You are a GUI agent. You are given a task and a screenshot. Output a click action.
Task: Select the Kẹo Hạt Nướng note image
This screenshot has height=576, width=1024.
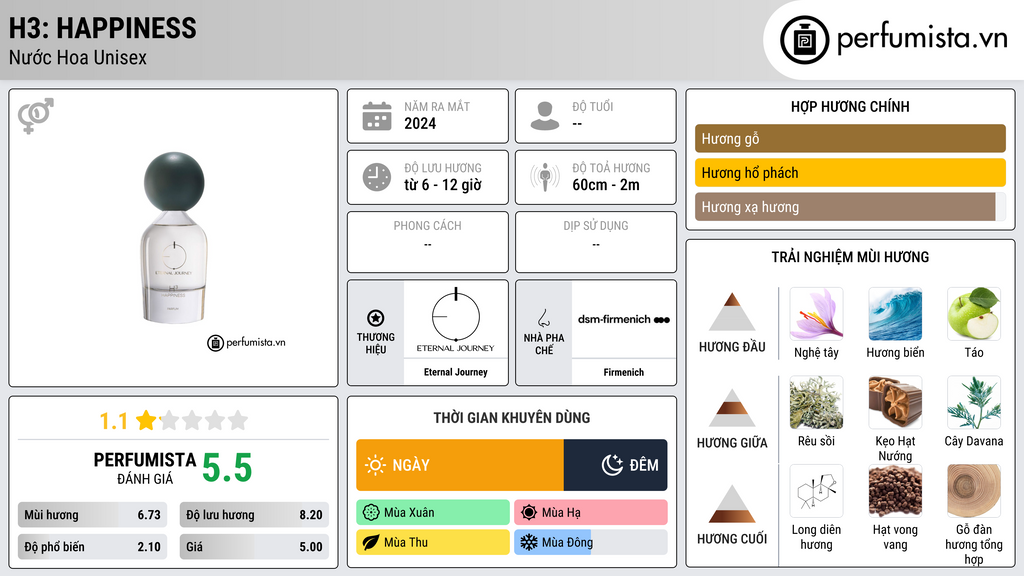tap(895, 402)
